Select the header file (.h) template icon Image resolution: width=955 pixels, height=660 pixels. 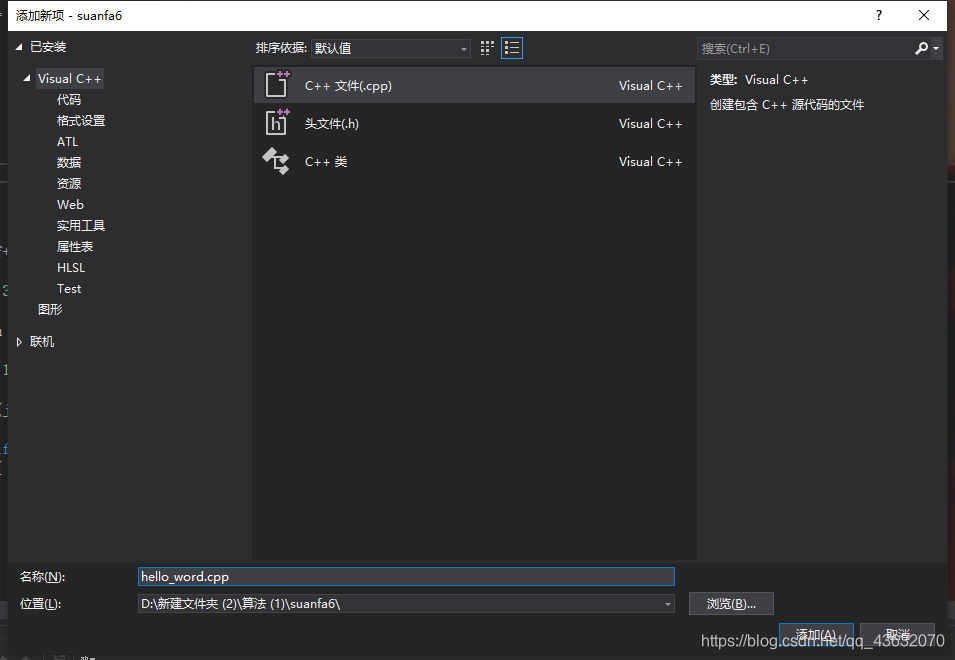click(277, 122)
